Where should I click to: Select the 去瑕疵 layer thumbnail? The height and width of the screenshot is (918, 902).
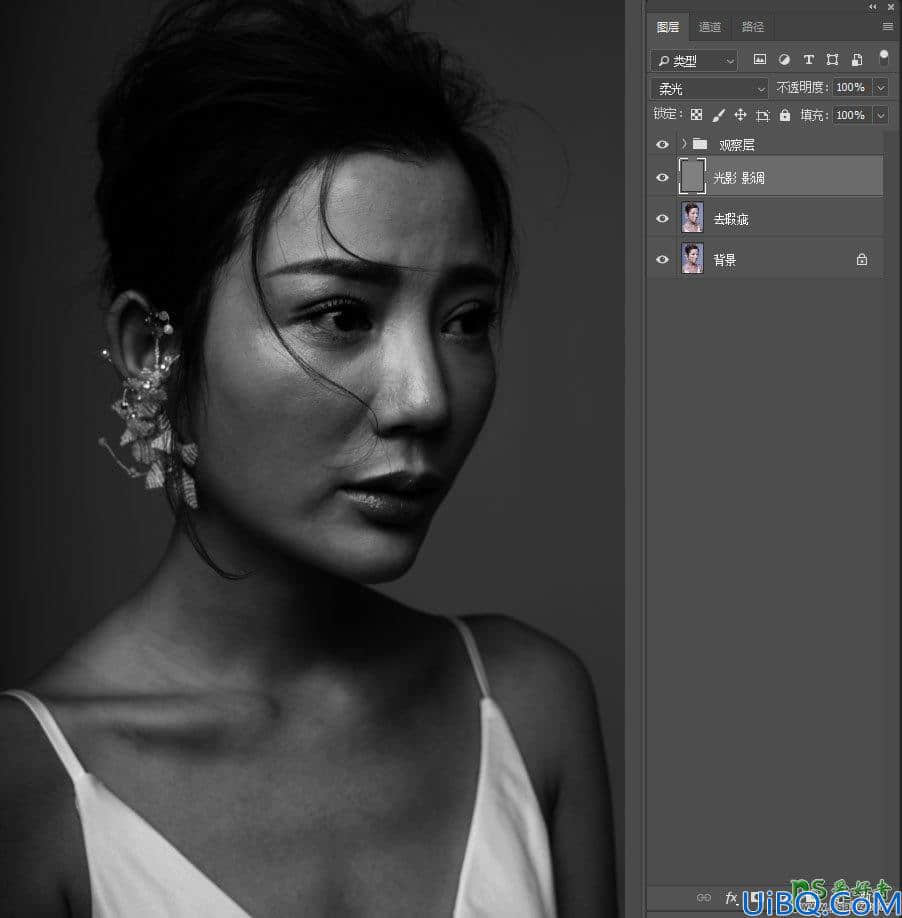point(692,217)
